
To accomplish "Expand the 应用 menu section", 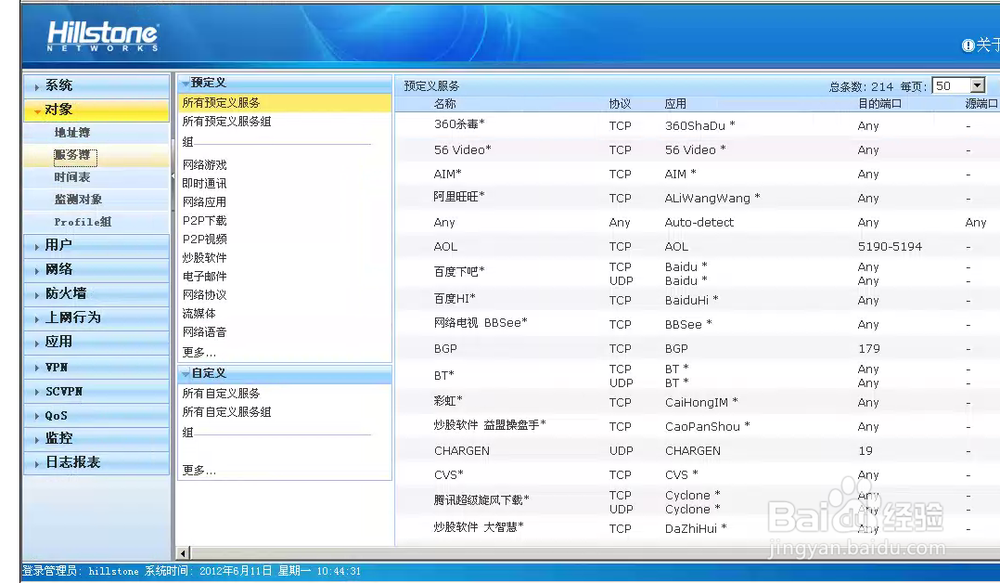I will pos(96,342).
